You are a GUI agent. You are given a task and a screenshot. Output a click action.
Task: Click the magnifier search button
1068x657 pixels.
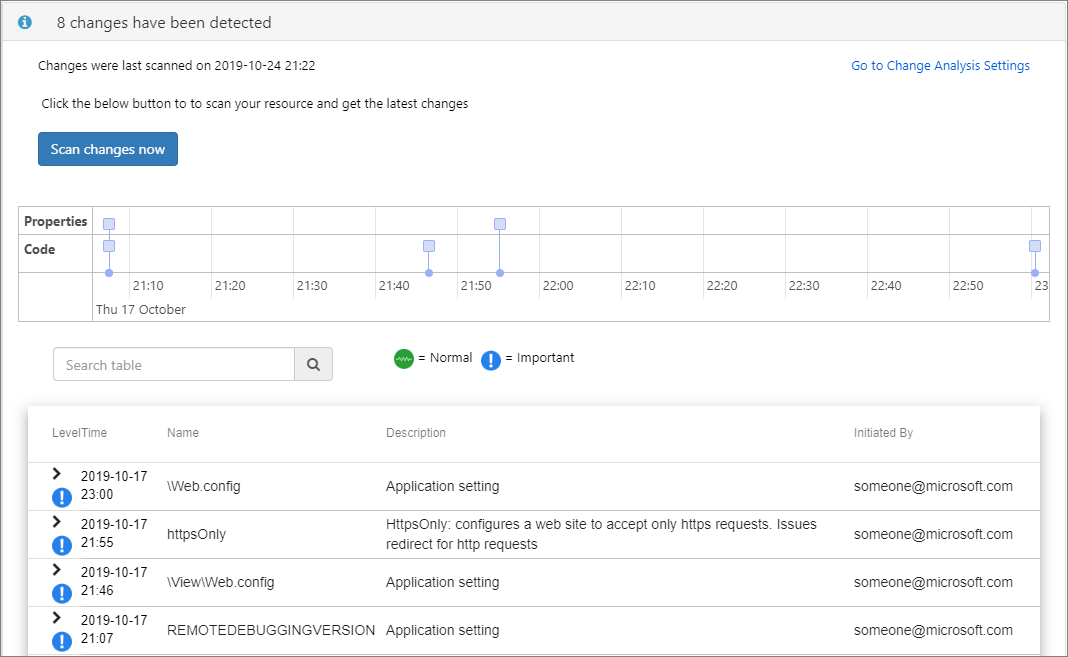click(x=313, y=365)
